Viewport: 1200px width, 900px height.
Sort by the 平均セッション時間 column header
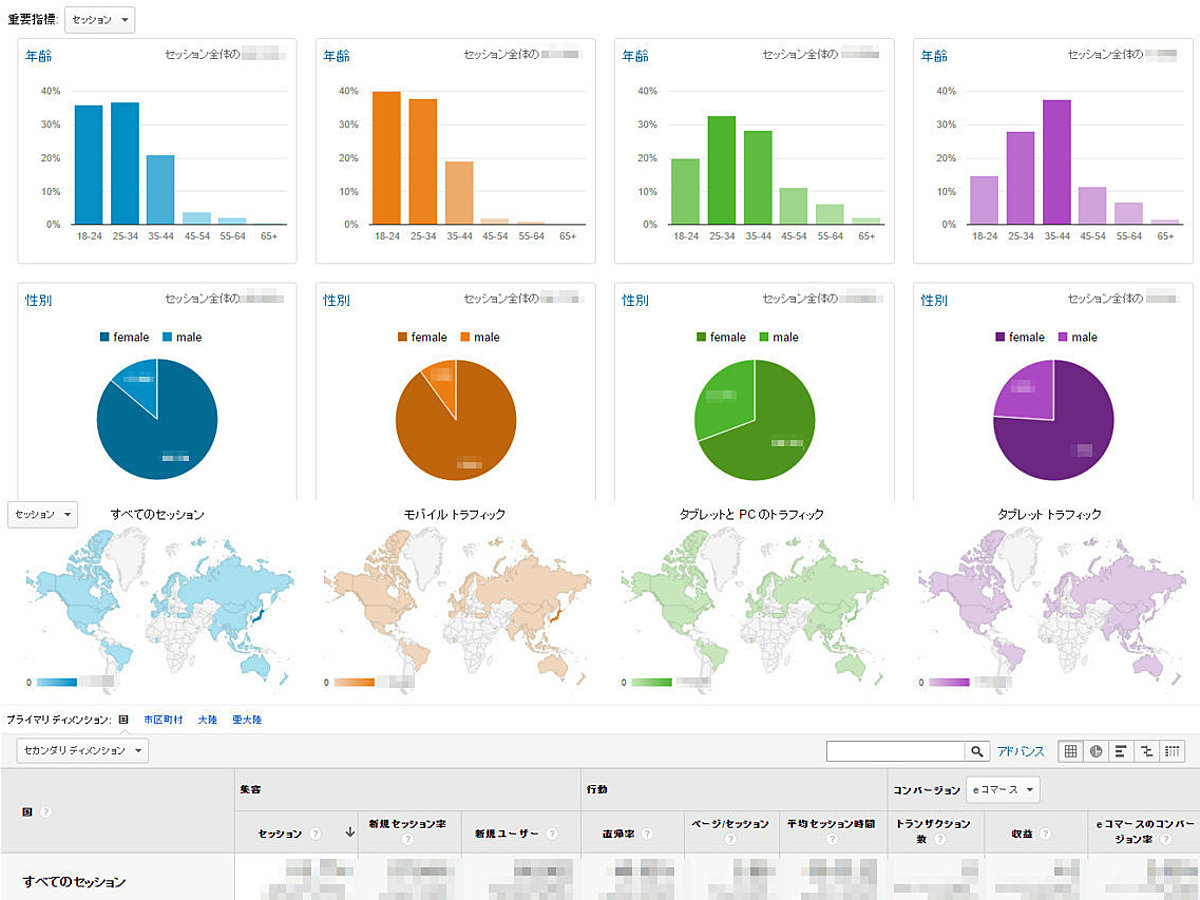click(x=831, y=824)
